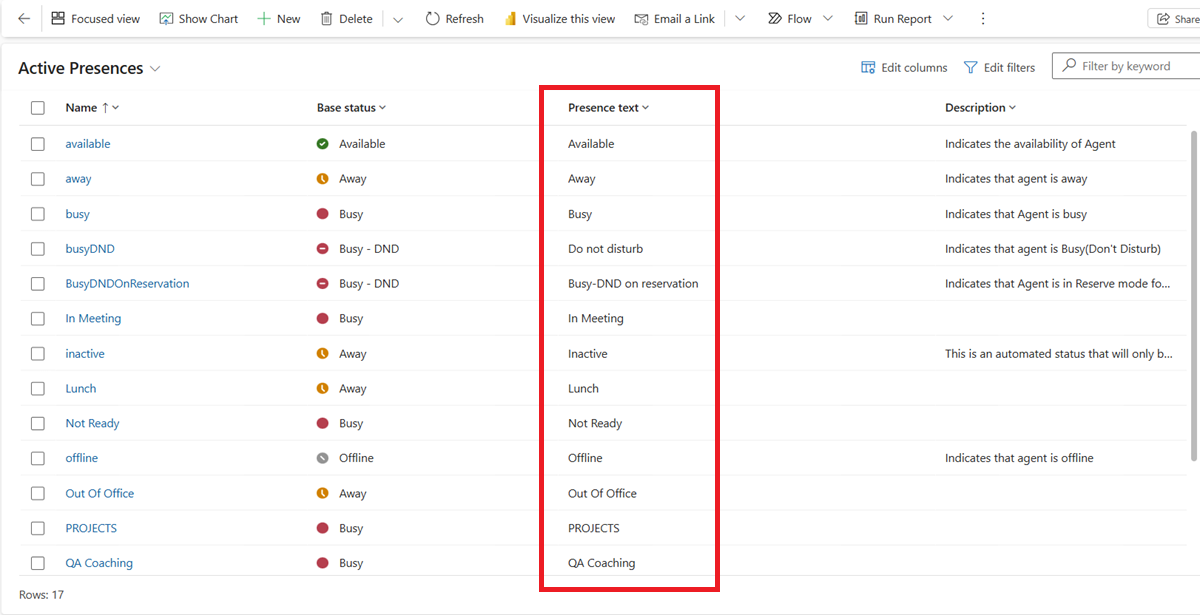Click the DND icon in busyDND row
The height and width of the screenshot is (615, 1200).
click(x=323, y=249)
